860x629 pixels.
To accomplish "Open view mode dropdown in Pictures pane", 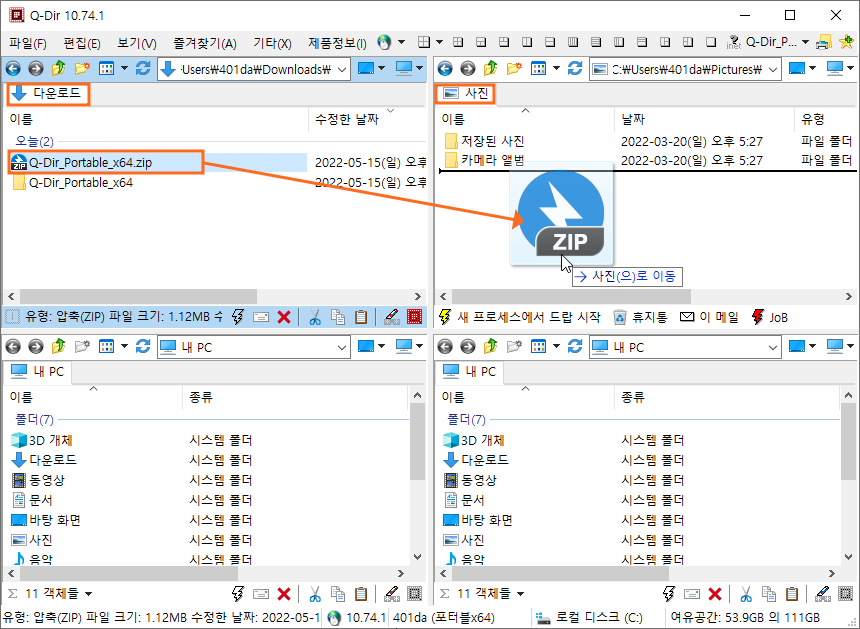I will click(556, 69).
